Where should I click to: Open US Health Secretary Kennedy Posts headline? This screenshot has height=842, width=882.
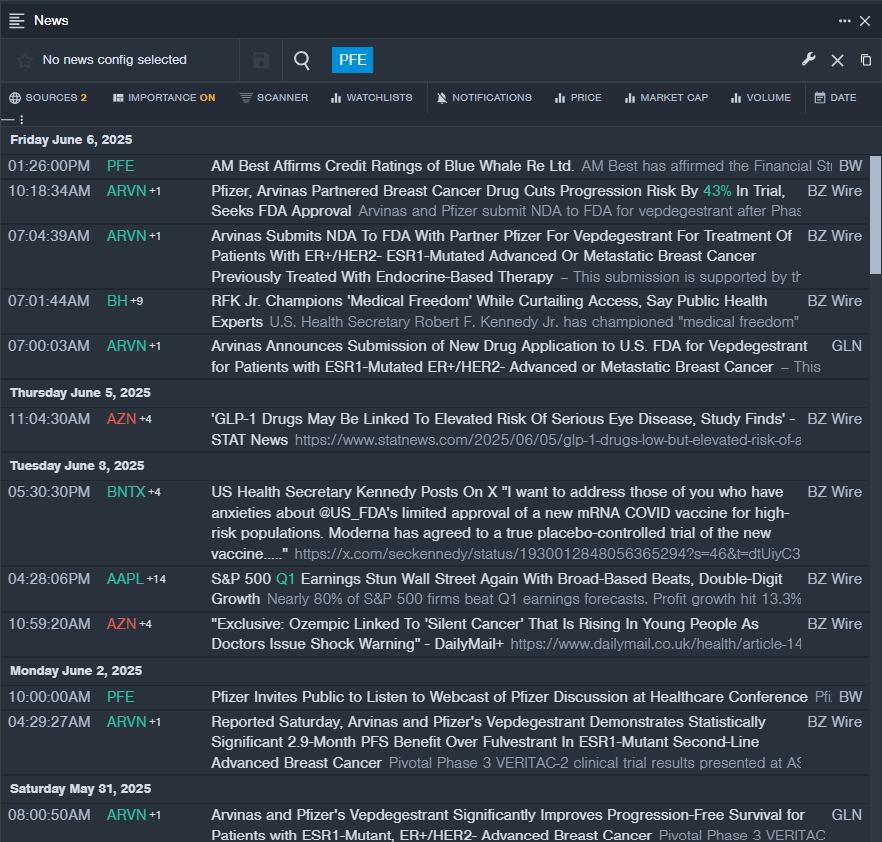coord(500,523)
